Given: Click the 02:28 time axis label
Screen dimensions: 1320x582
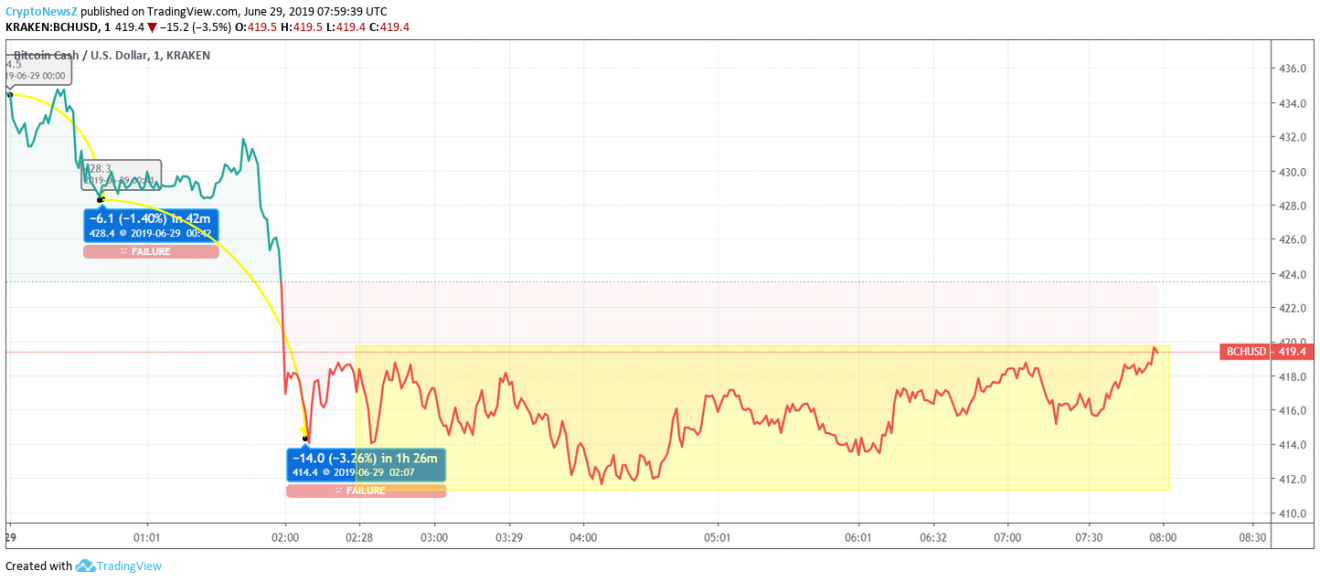Looking at the screenshot, I should click(x=359, y=537).
